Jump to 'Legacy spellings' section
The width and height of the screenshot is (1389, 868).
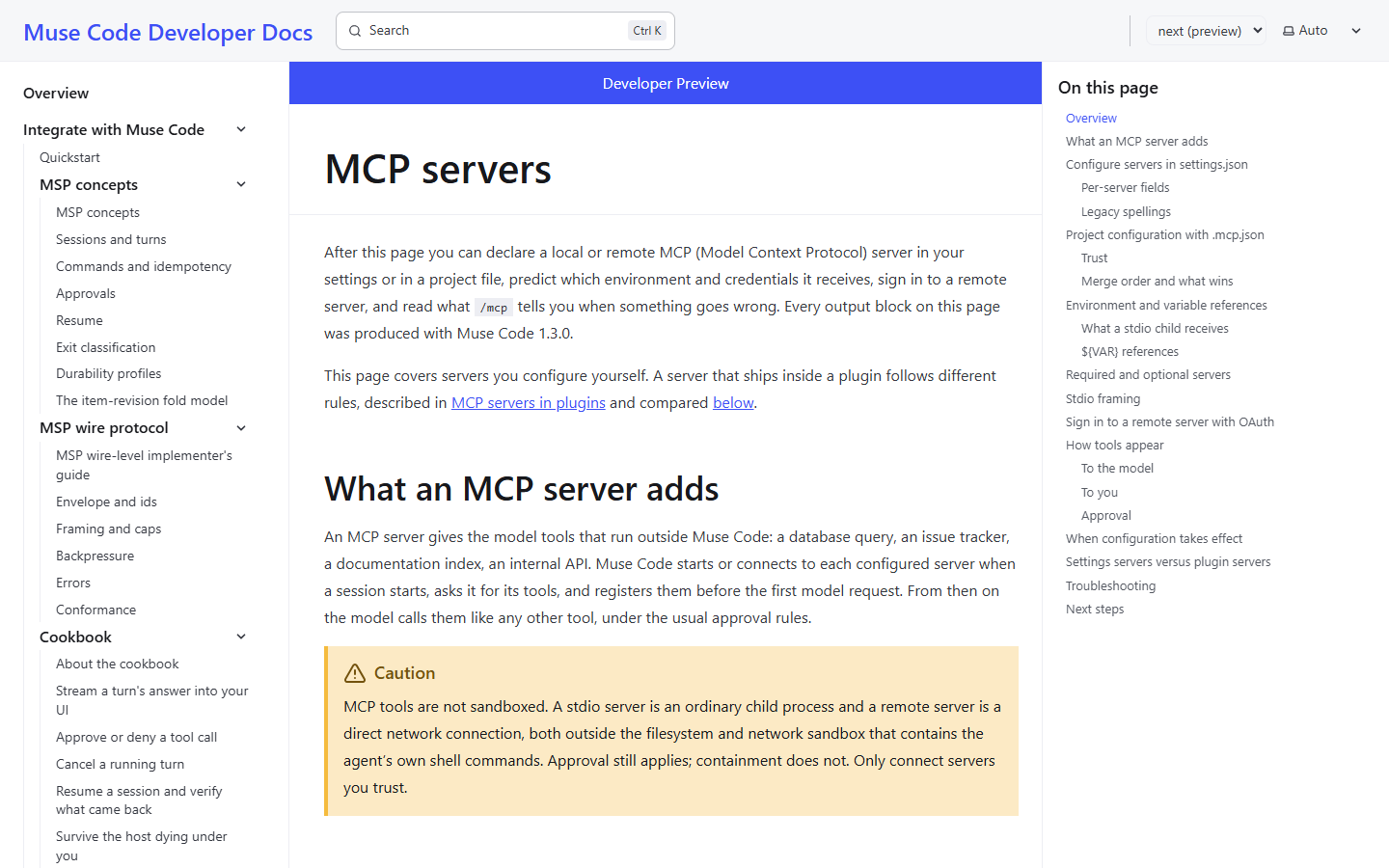(1127, 211)
